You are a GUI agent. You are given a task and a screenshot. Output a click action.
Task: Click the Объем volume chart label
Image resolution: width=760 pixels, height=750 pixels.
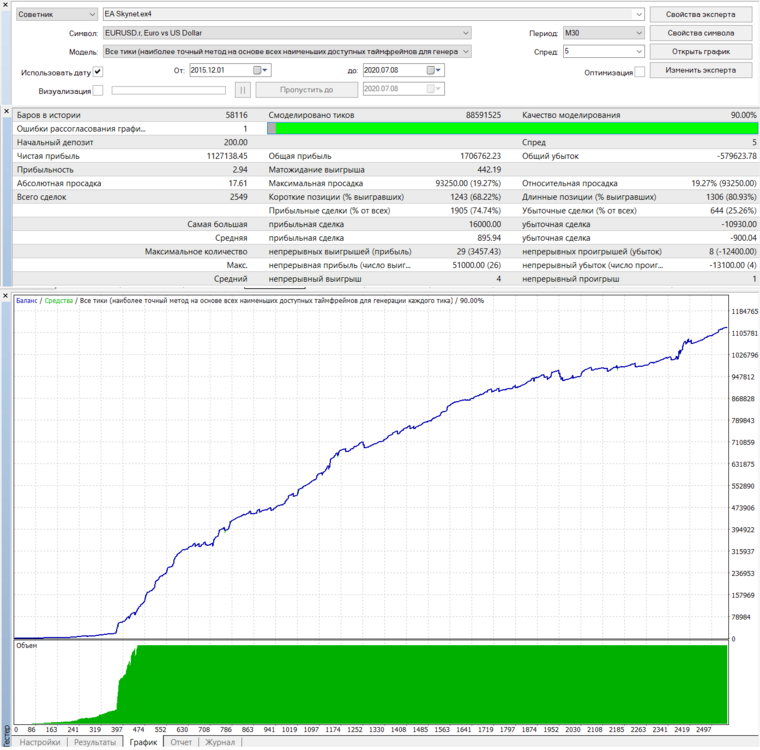pos(27,646)
